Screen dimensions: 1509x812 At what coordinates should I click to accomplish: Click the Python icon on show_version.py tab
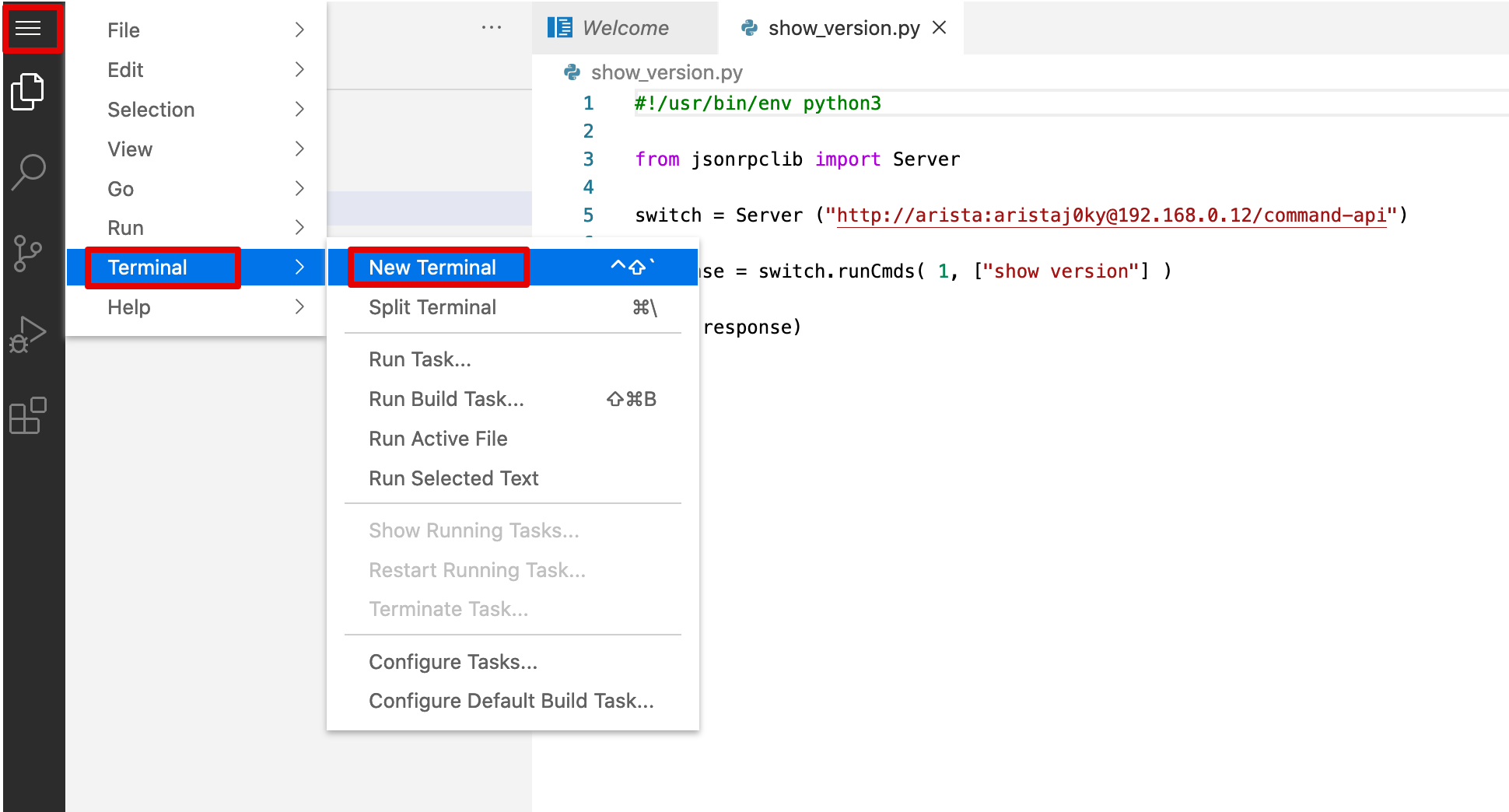click(749, 28)
